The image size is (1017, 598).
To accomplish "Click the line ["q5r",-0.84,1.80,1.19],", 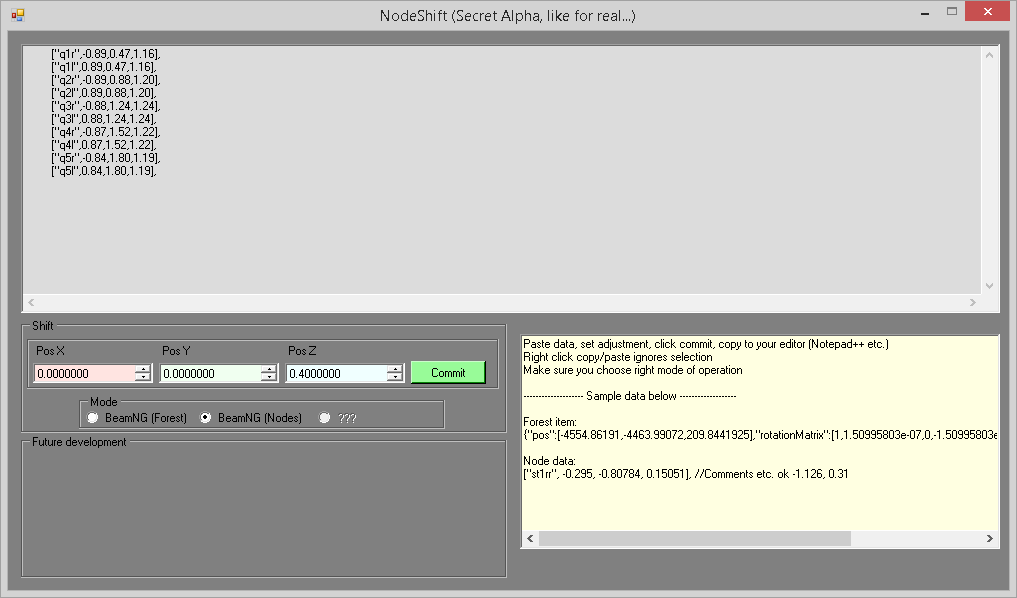I will 106,158.
